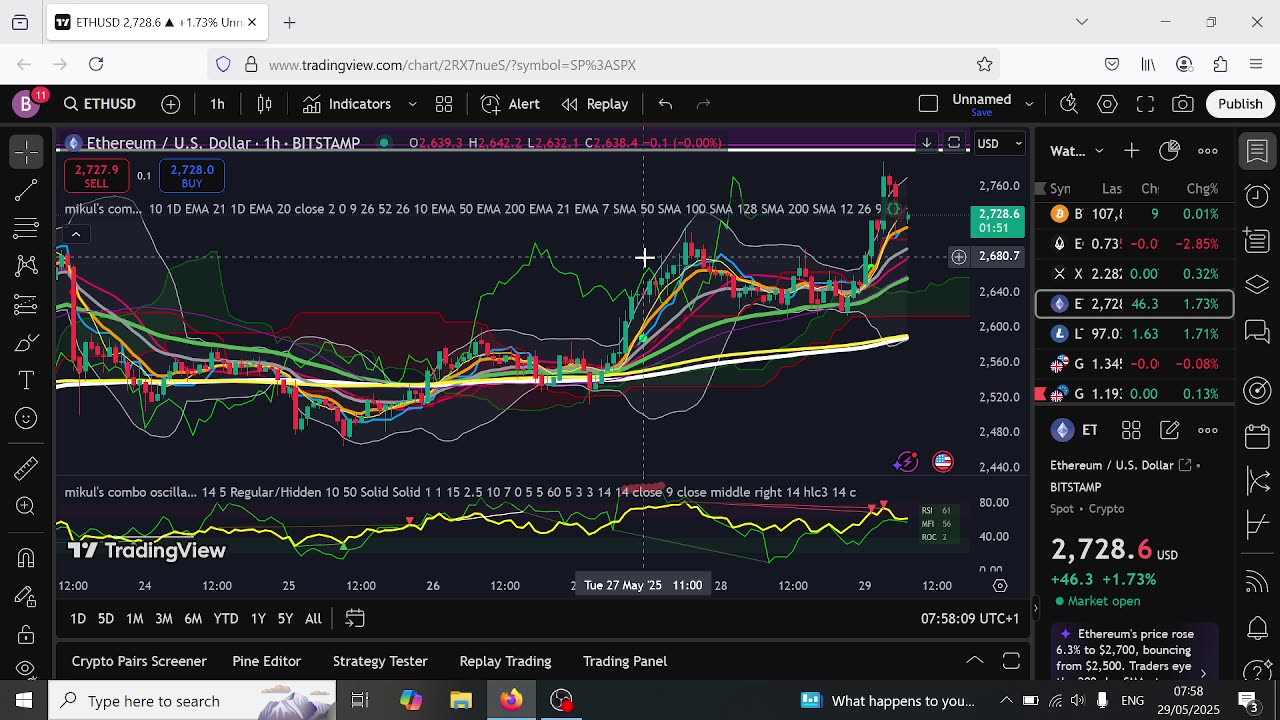Open the Notifications bell panel
This screenshot has width=1280, height=720.
1258,629
